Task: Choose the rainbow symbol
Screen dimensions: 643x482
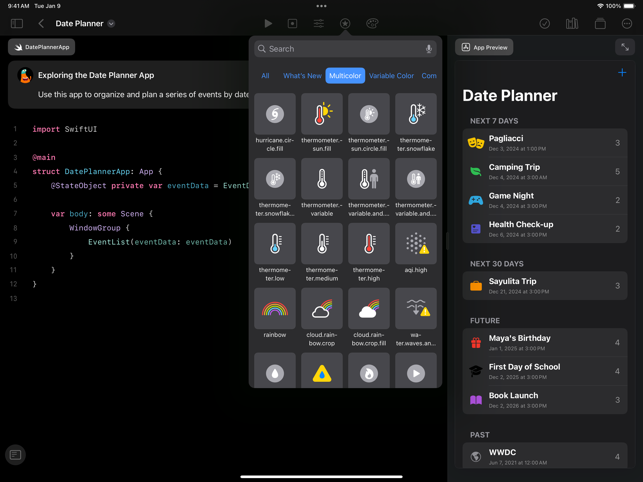Action: click(x=275, y=308)
